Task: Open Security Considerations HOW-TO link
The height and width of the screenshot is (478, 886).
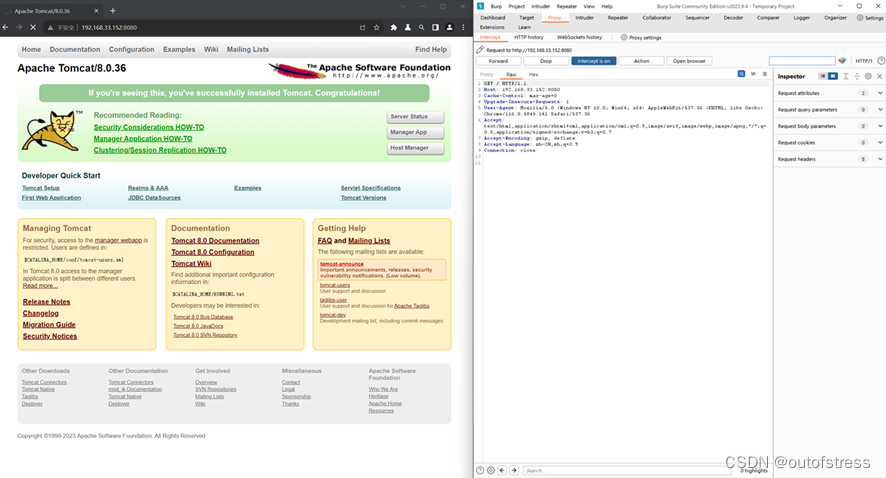Action: 149,128
